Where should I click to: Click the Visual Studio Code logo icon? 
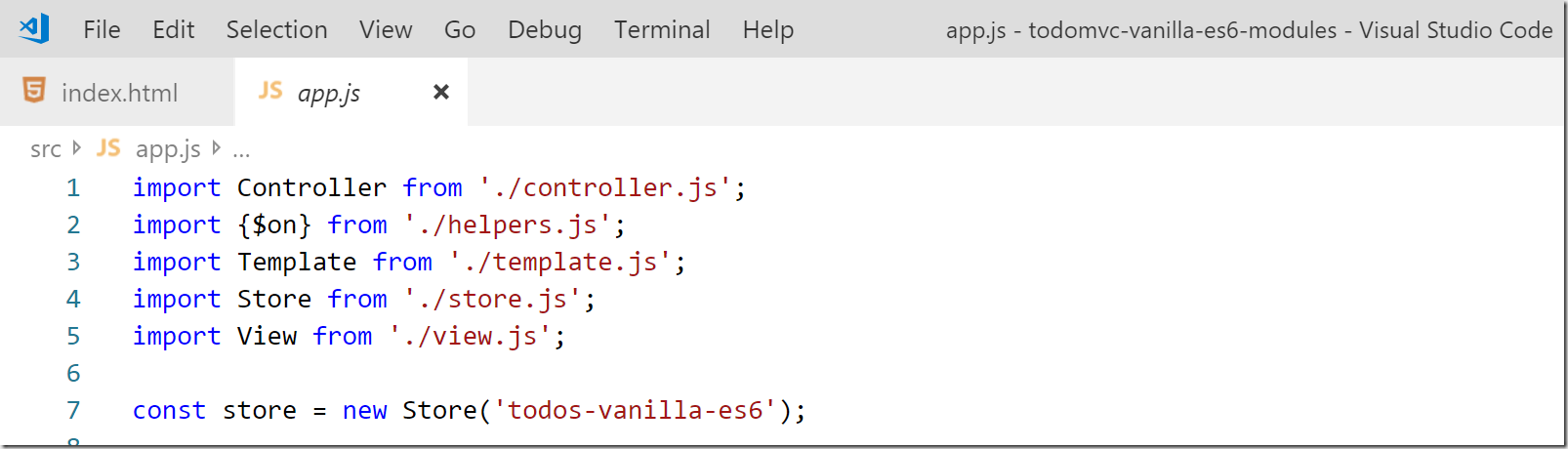[34, 29]
